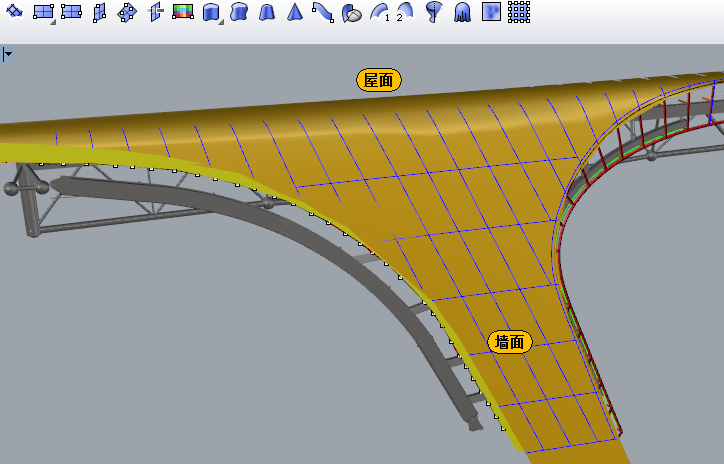Click the heightfield from image icon
724x464 pixels.
click(491, 13)
